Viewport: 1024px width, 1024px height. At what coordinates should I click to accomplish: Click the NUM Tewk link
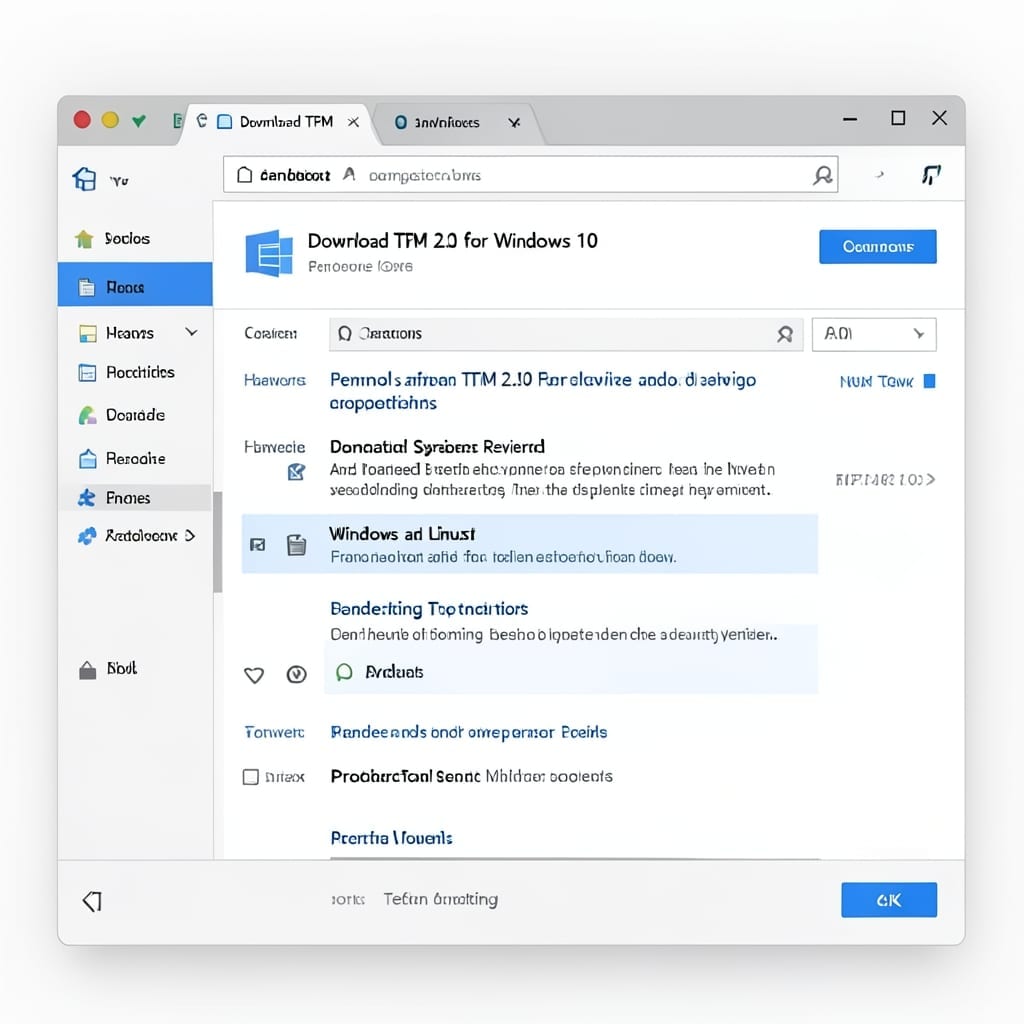click(x=876, y=381)
